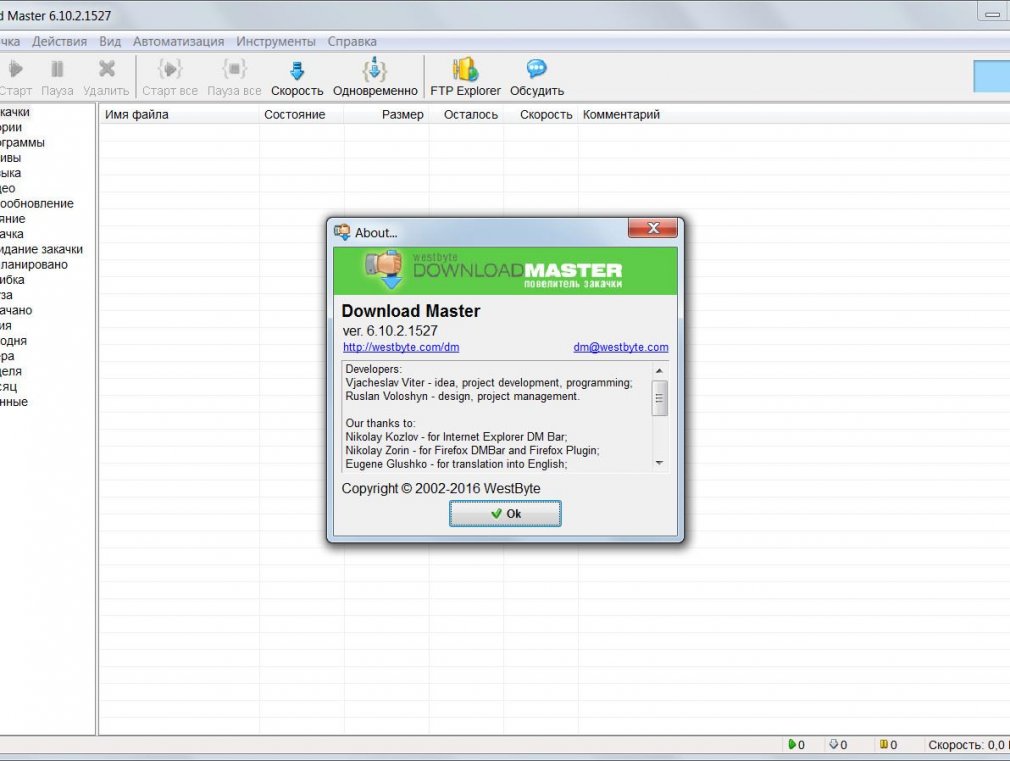Sort by Осталось column header
The width and height of the screenshot is (1010, 761).
tap(466, 115)
